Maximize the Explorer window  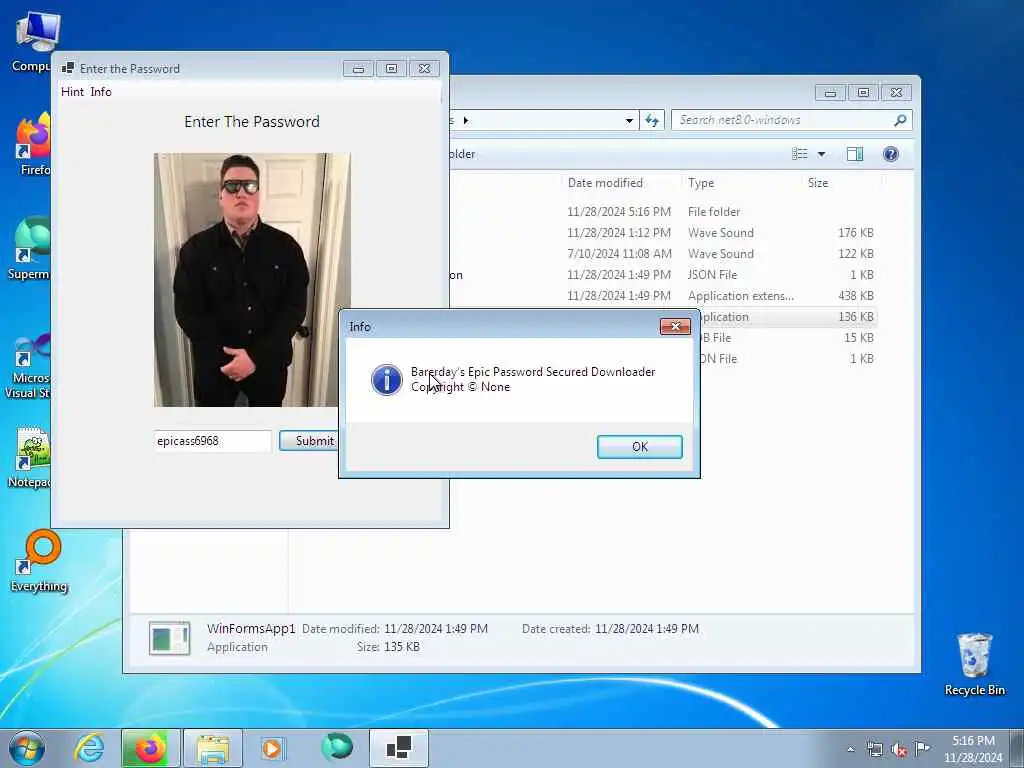(863, 93)
